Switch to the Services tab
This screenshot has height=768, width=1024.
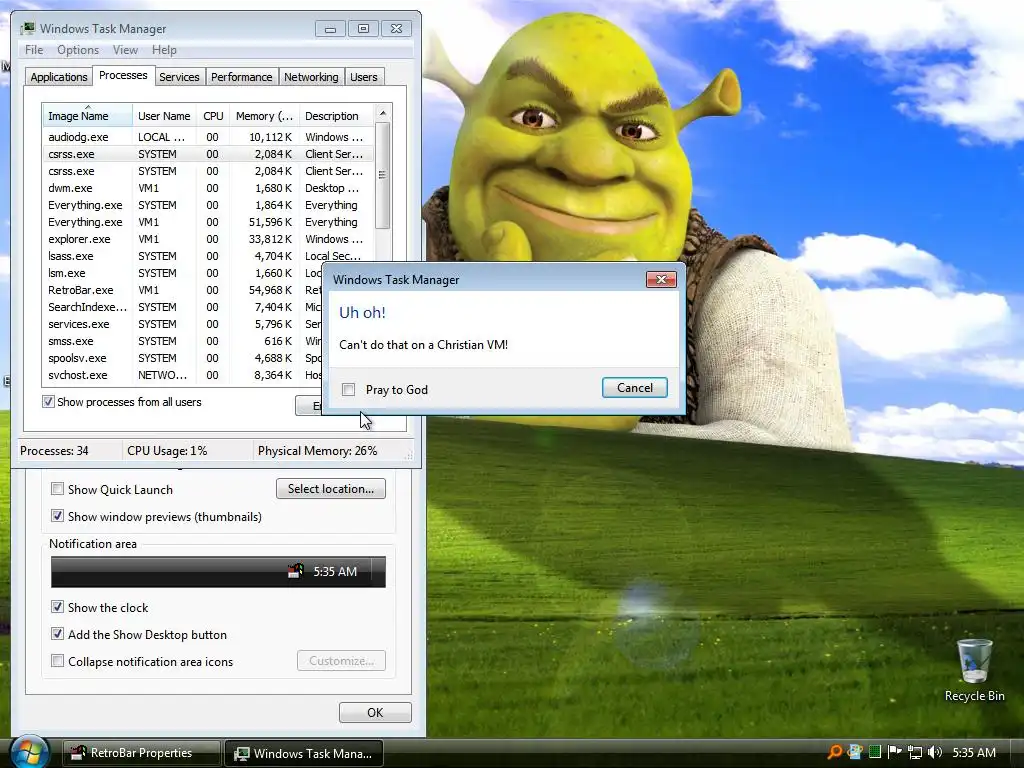(x=179, y=77)
